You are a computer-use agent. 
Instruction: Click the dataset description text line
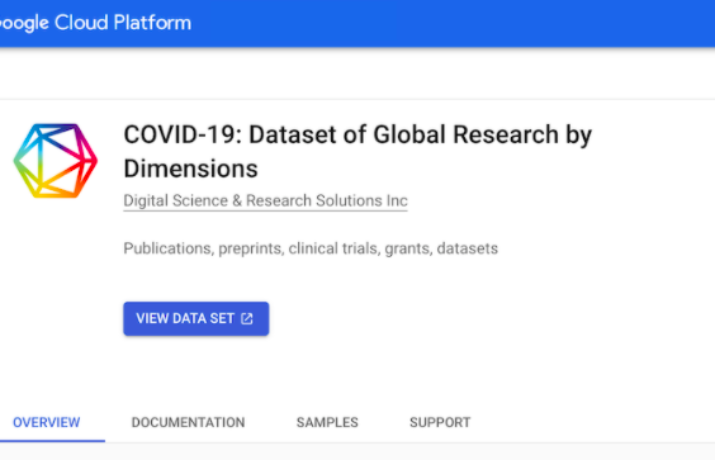click(310, 249)
